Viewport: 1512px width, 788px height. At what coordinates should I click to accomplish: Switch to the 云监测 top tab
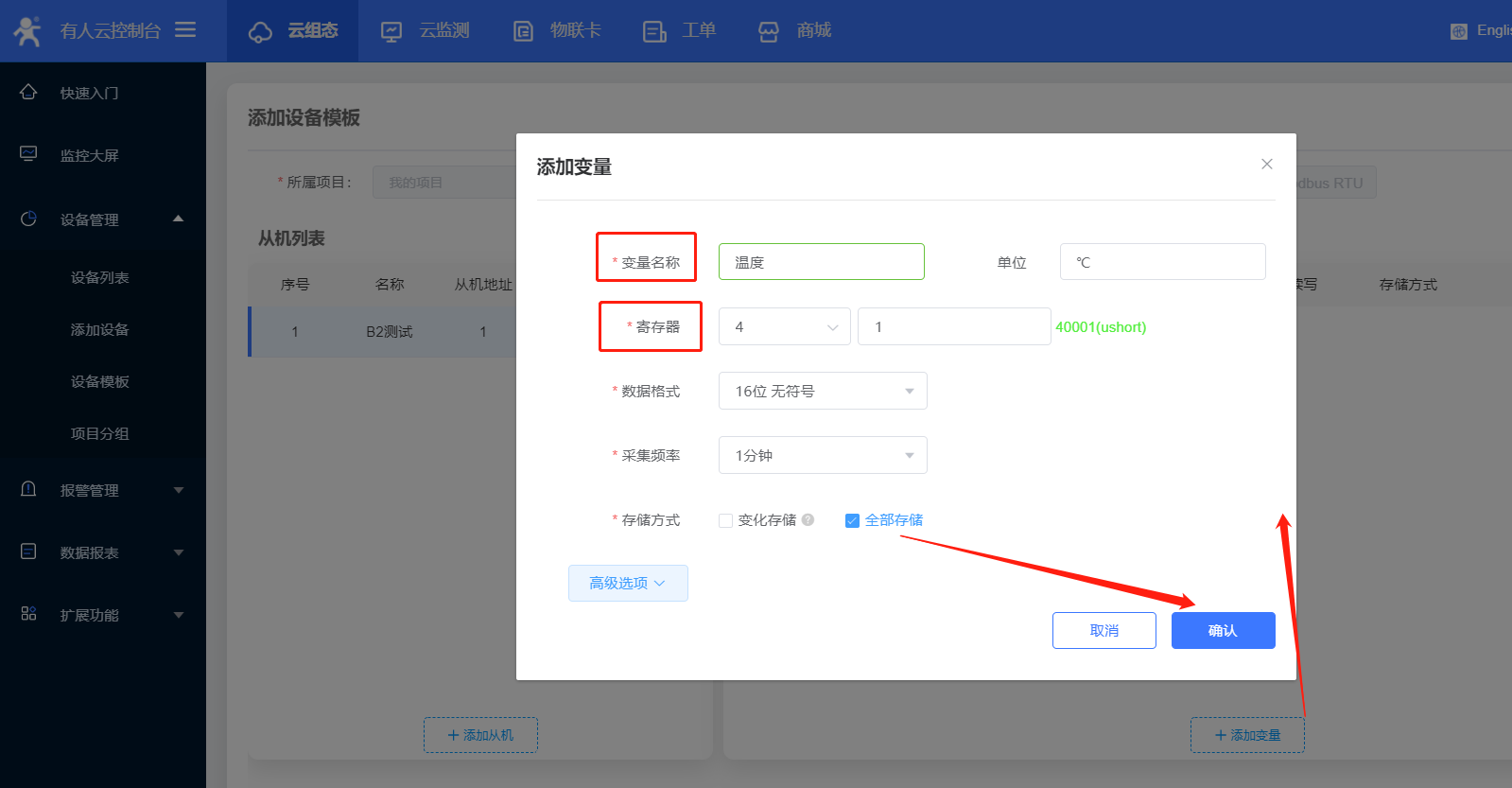tap(425, 31)
